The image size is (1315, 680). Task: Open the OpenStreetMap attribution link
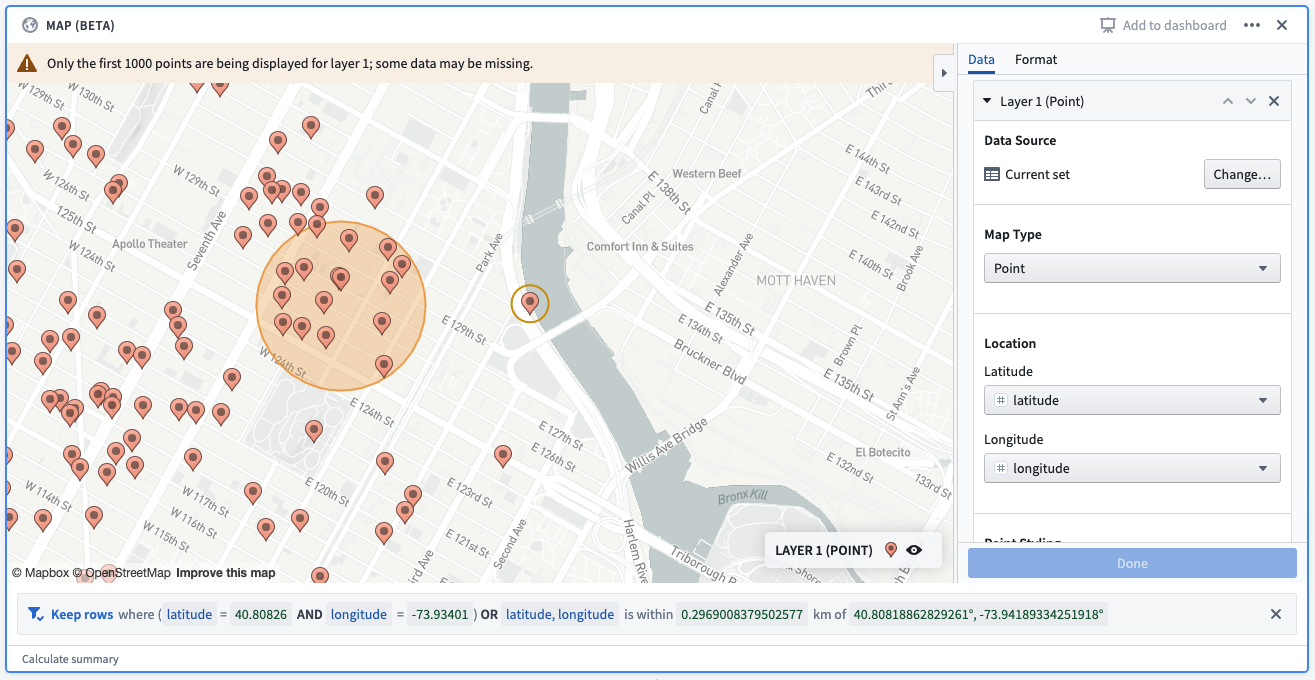(x=122, y=573)
